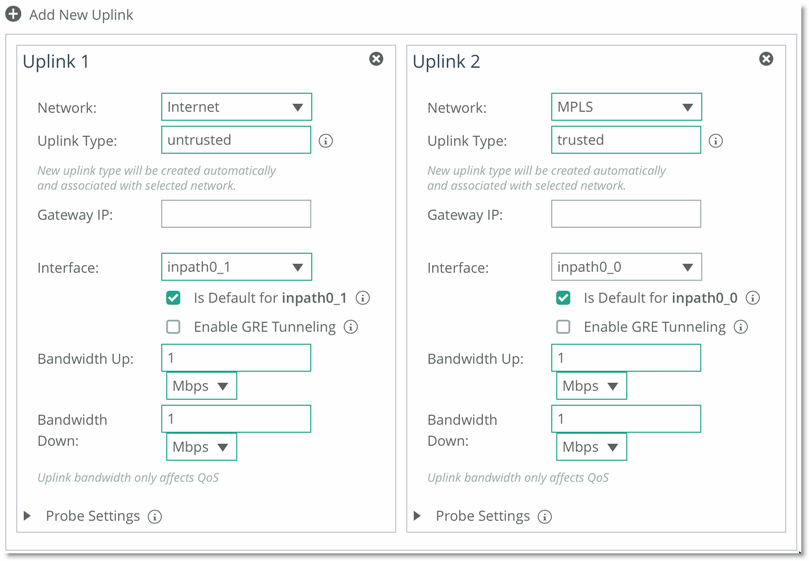The width and height of the screenshot is (809, 561).
Task: Open info icon beside Is Default for inpath0_0
Action: [753, 298]
